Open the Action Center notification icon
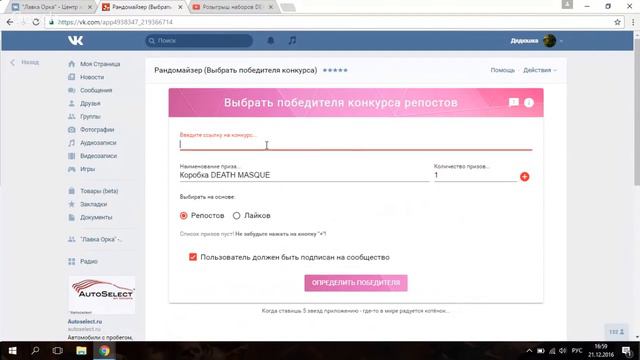Viewport: 640px width, 360px height. (627, 351)
